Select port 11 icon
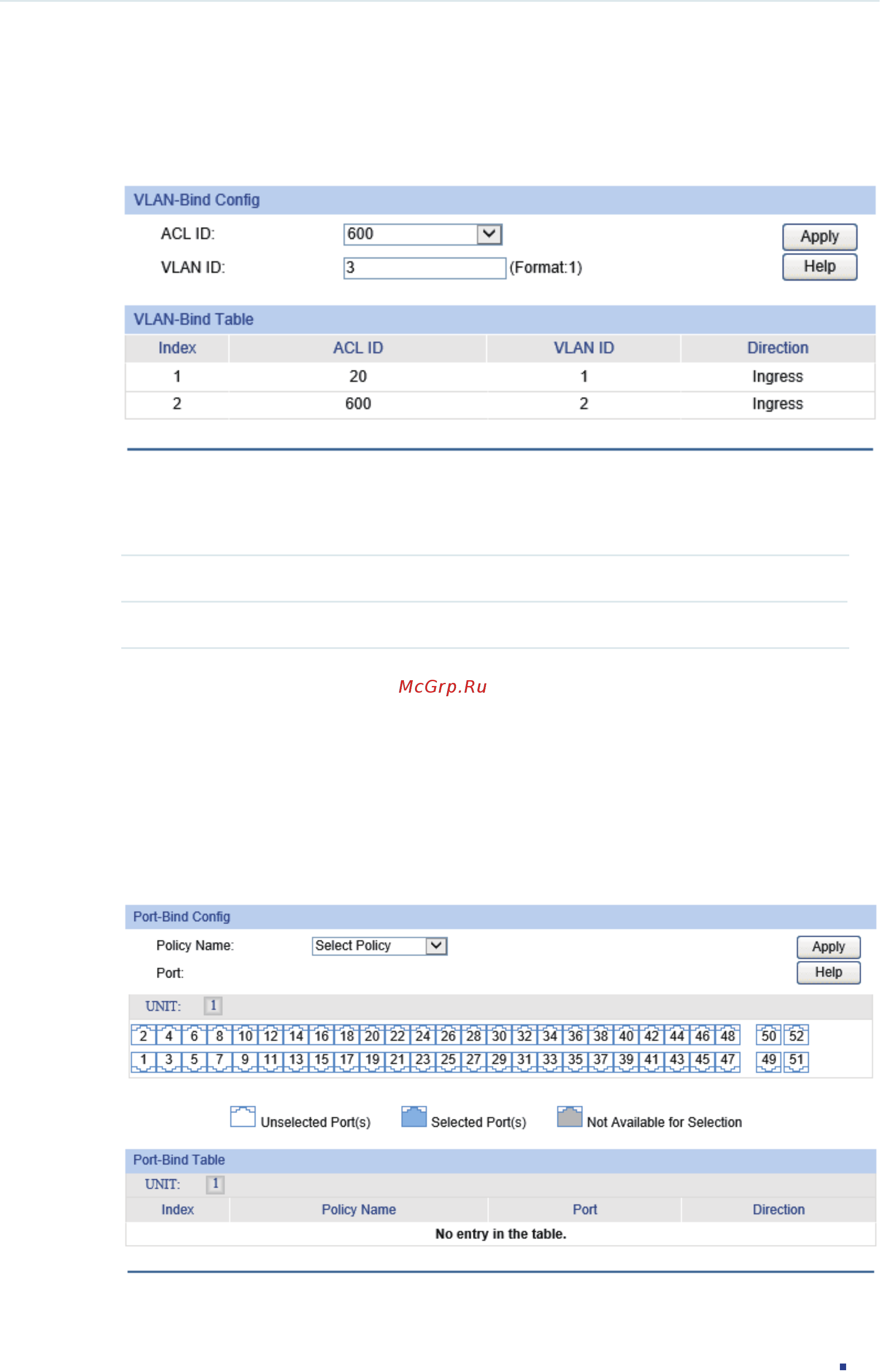Screen dimensions: 880x1372 coord(270,1061)
